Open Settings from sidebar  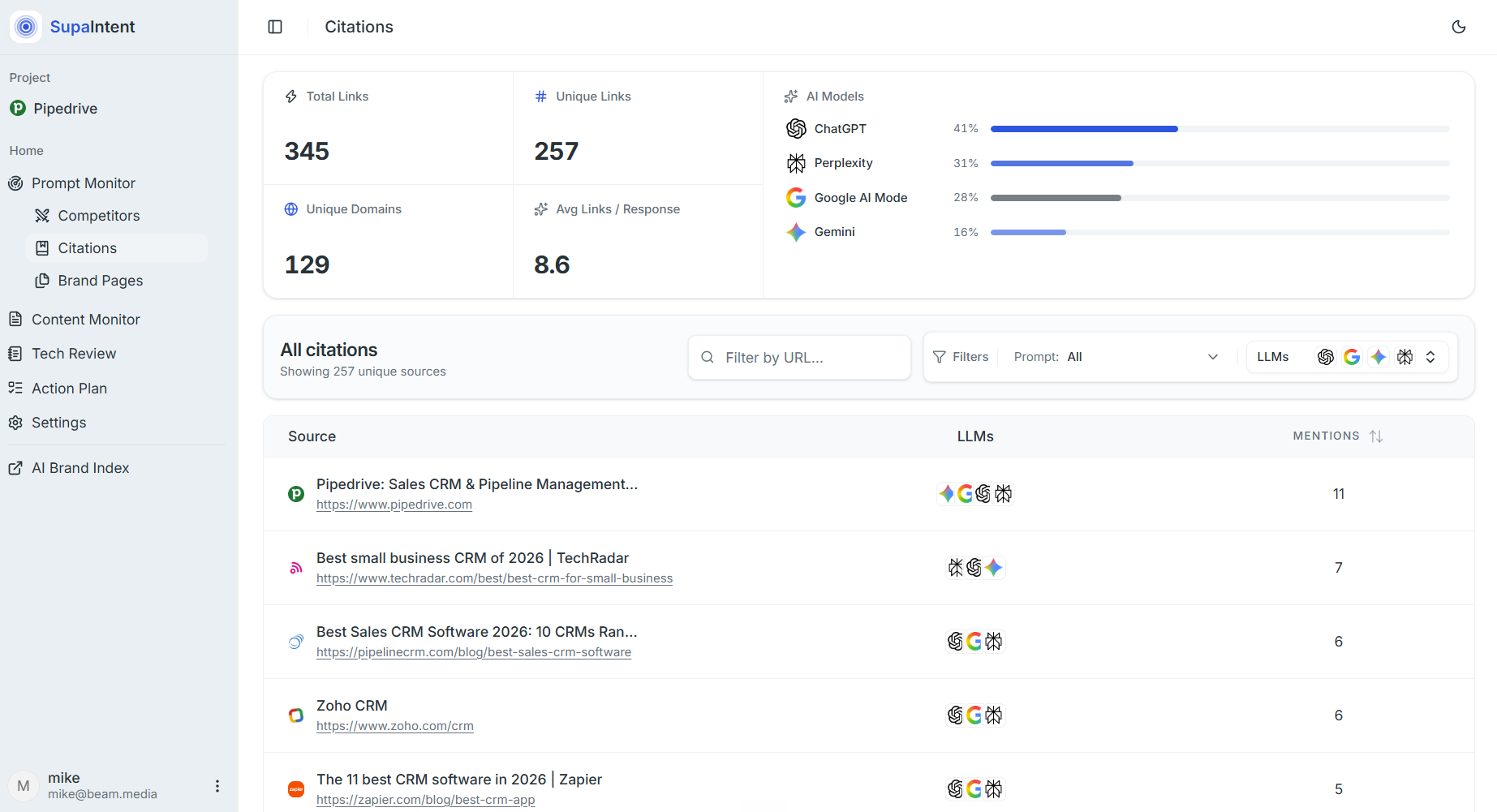click(59, 423)
